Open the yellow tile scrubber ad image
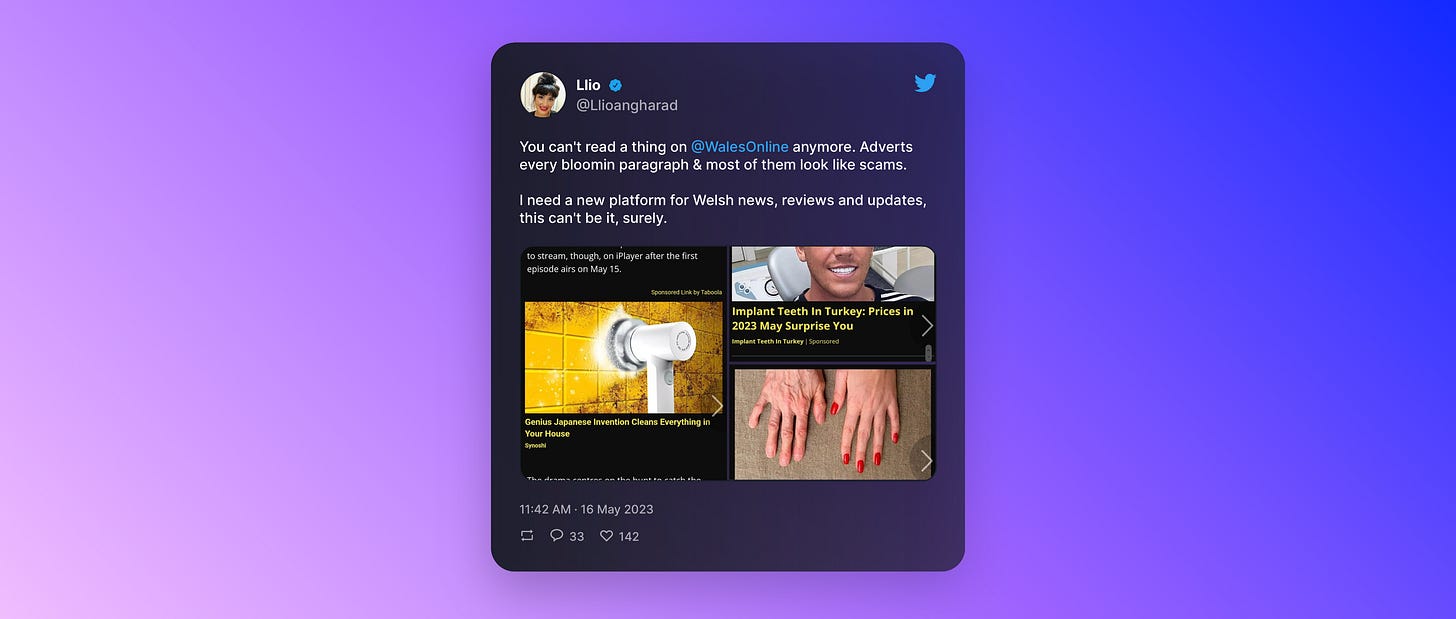This screenshot has width=1456, height=619. (x=624, y=357)
